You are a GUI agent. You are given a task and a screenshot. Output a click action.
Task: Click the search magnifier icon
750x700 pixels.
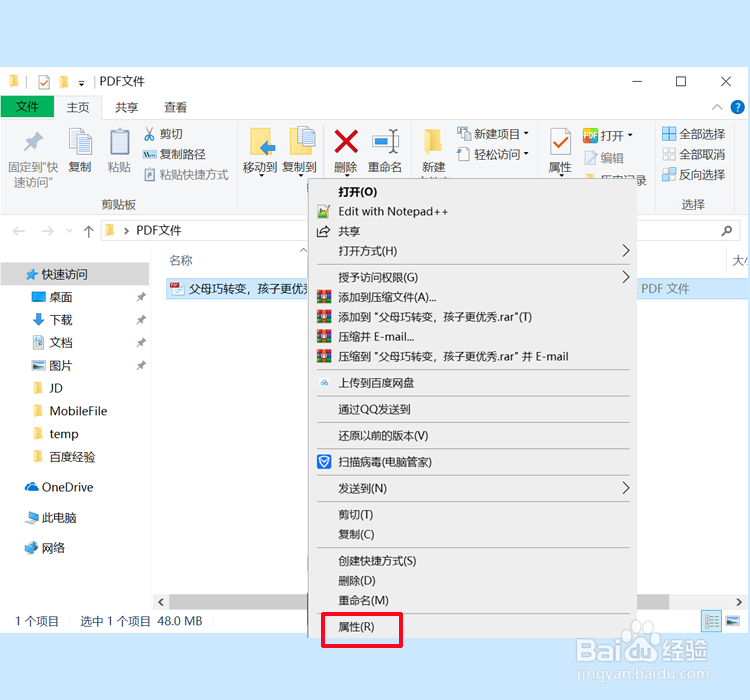(x=727, y=231)
